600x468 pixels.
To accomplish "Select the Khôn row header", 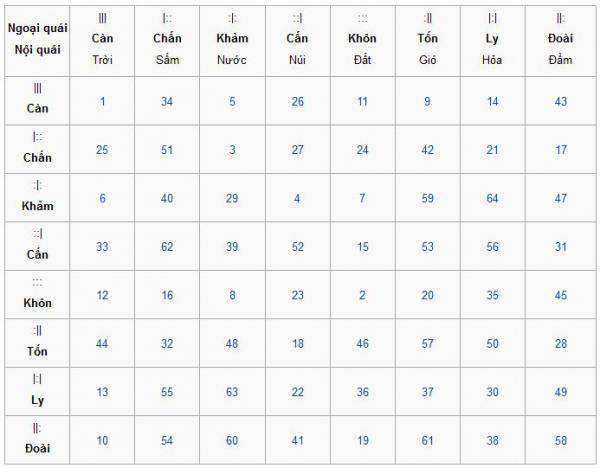I will [37, 294].
